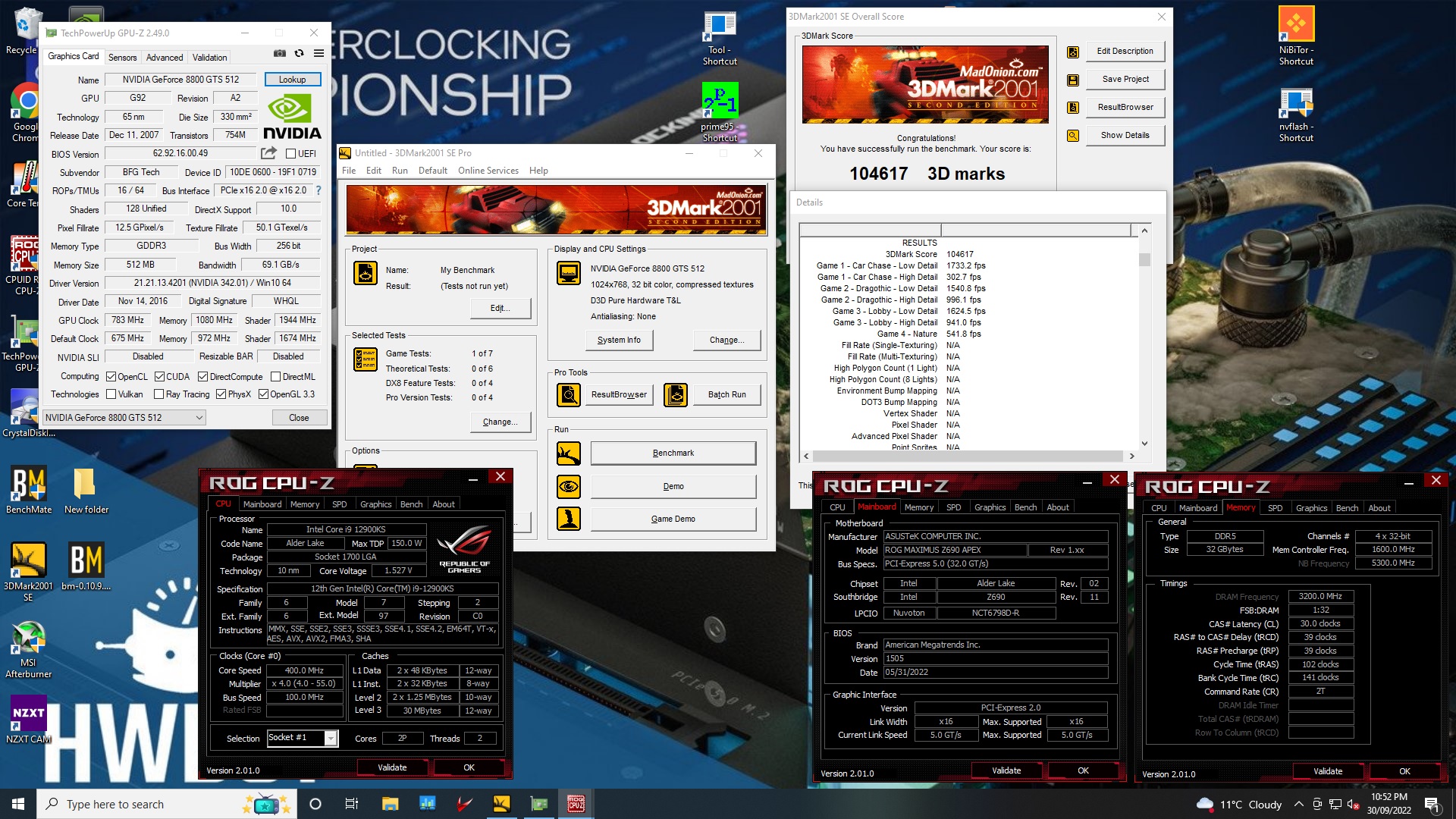Image resolution: width=1456 pixels, height=819 pixels.
Task: Open the prime95 shortcut on desktop
Action: click(x=720, y=112)
